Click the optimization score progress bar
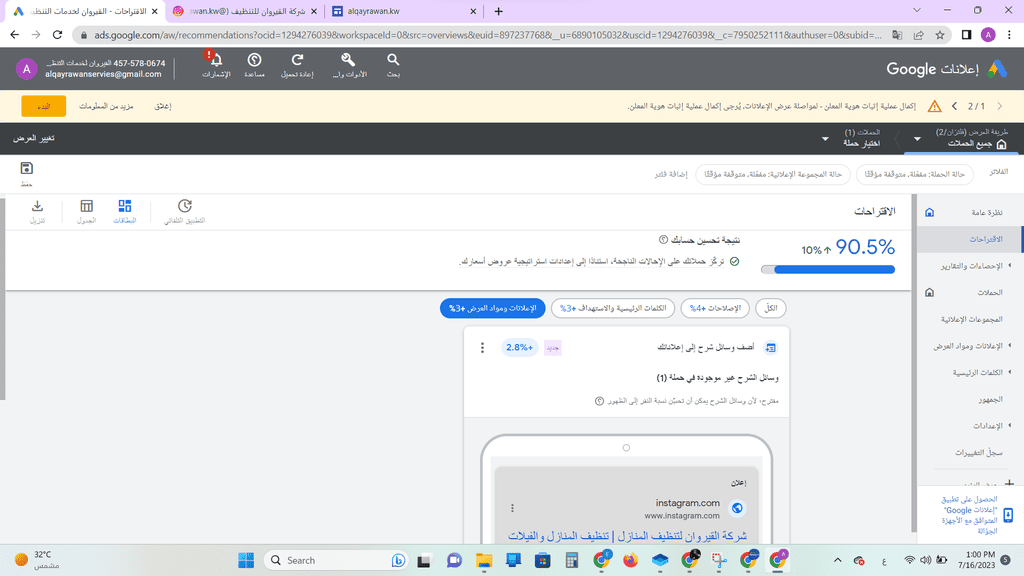Image resolution: width=1024 pixels, height=576 pixels. point(828,269)
